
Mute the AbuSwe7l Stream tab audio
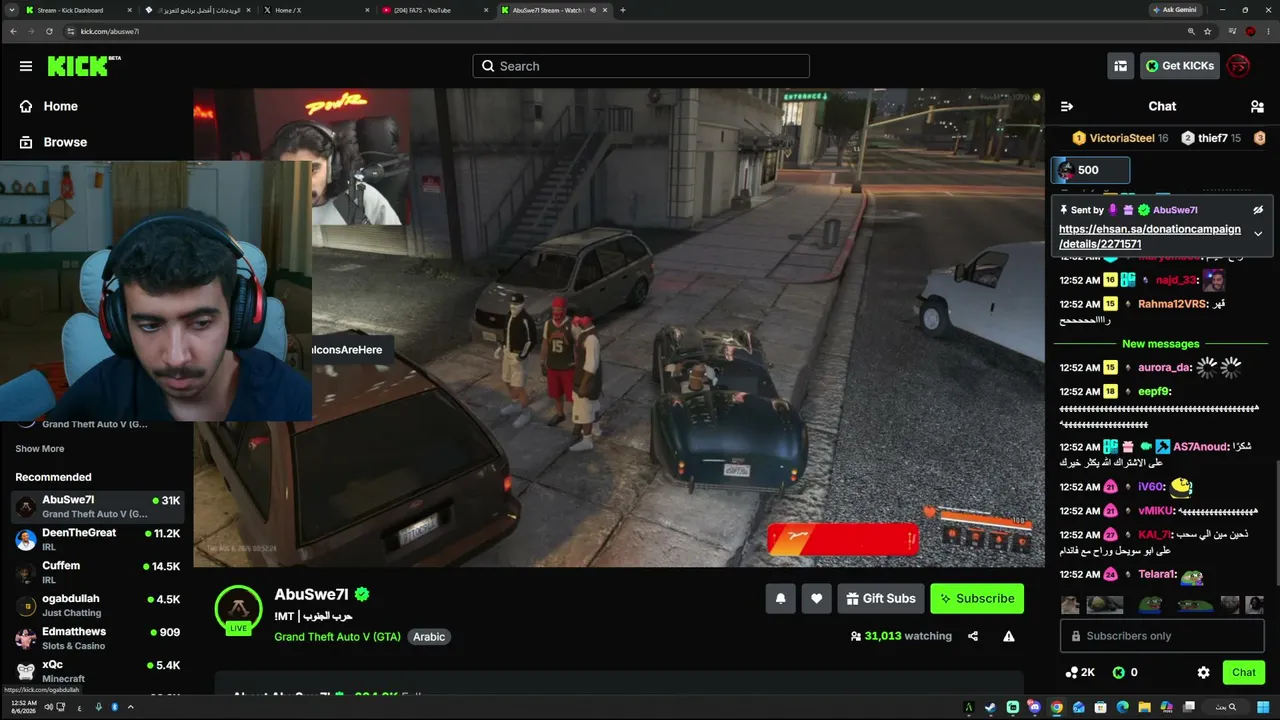[593, 10]
